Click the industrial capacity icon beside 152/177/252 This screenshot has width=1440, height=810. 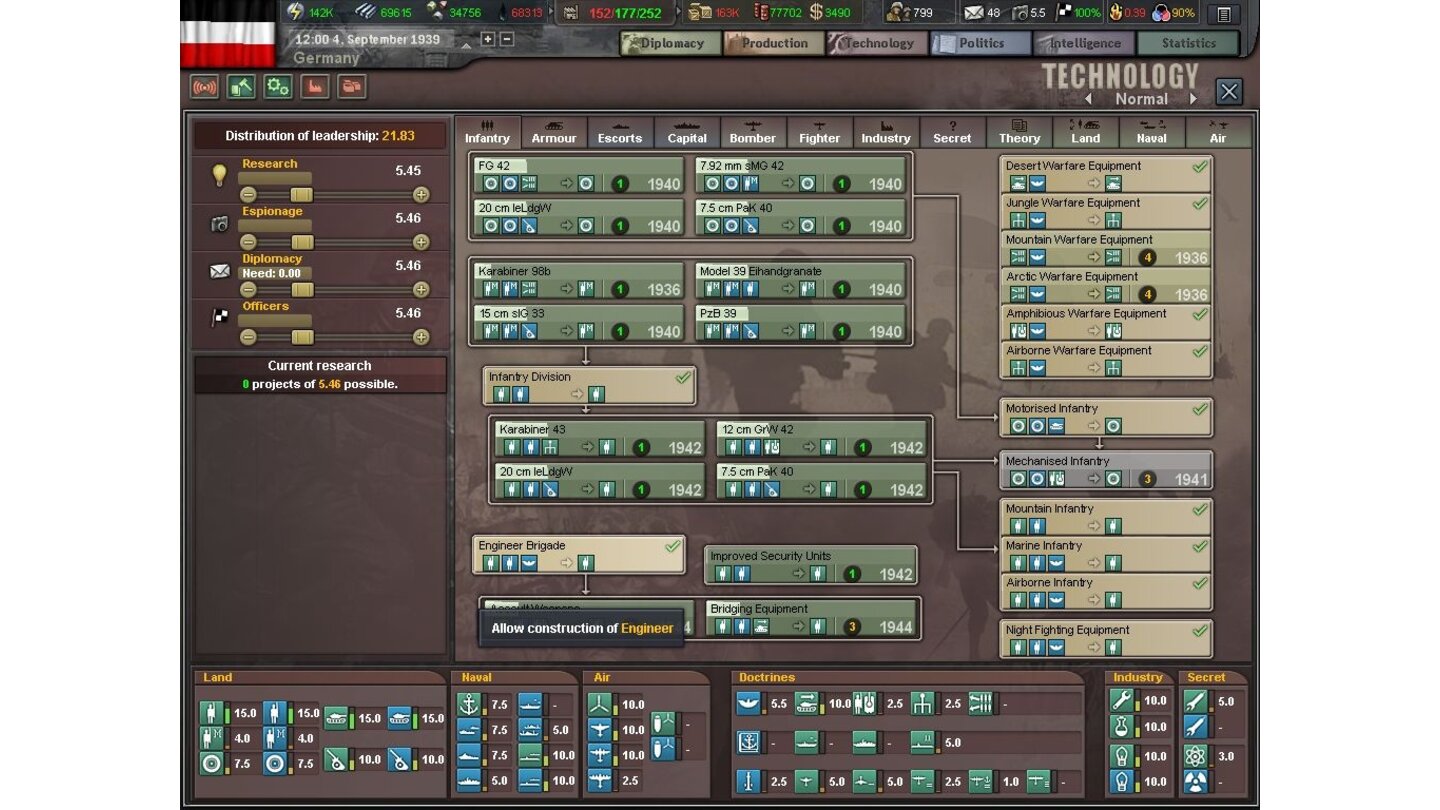[x=570, y=12]
